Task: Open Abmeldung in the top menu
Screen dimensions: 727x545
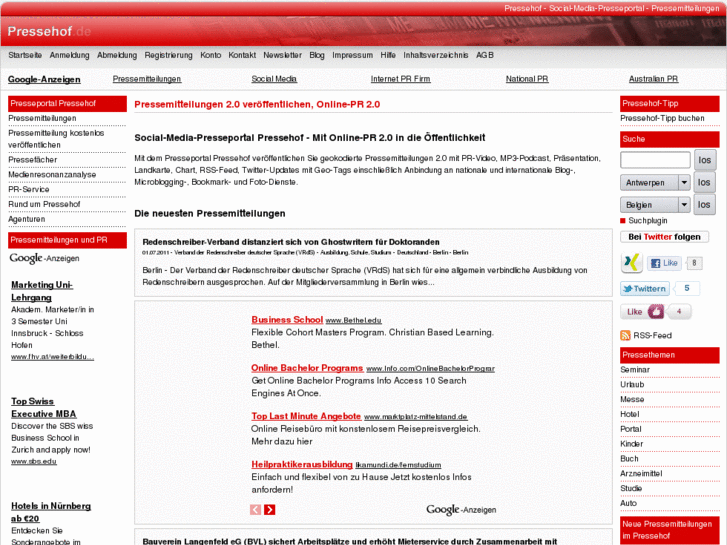Action: (117, 55)
